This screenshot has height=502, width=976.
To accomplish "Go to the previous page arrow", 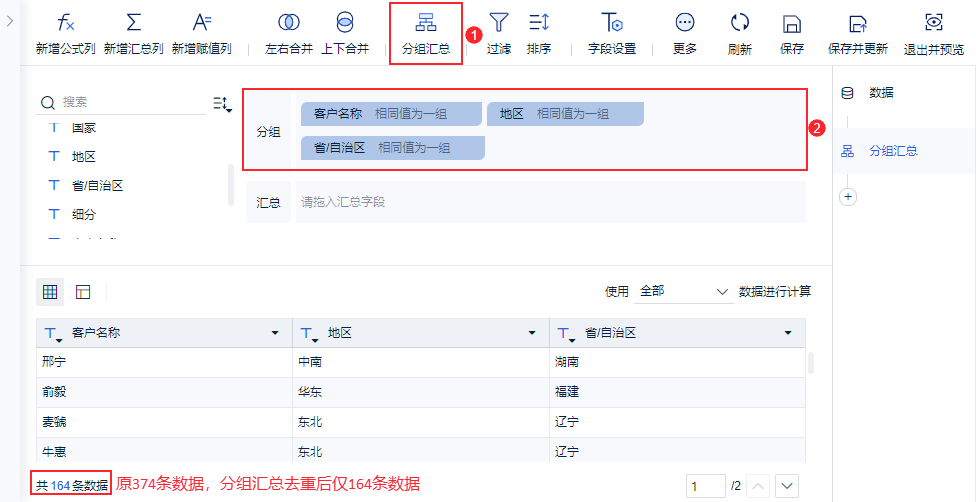I will pos(758,486).
